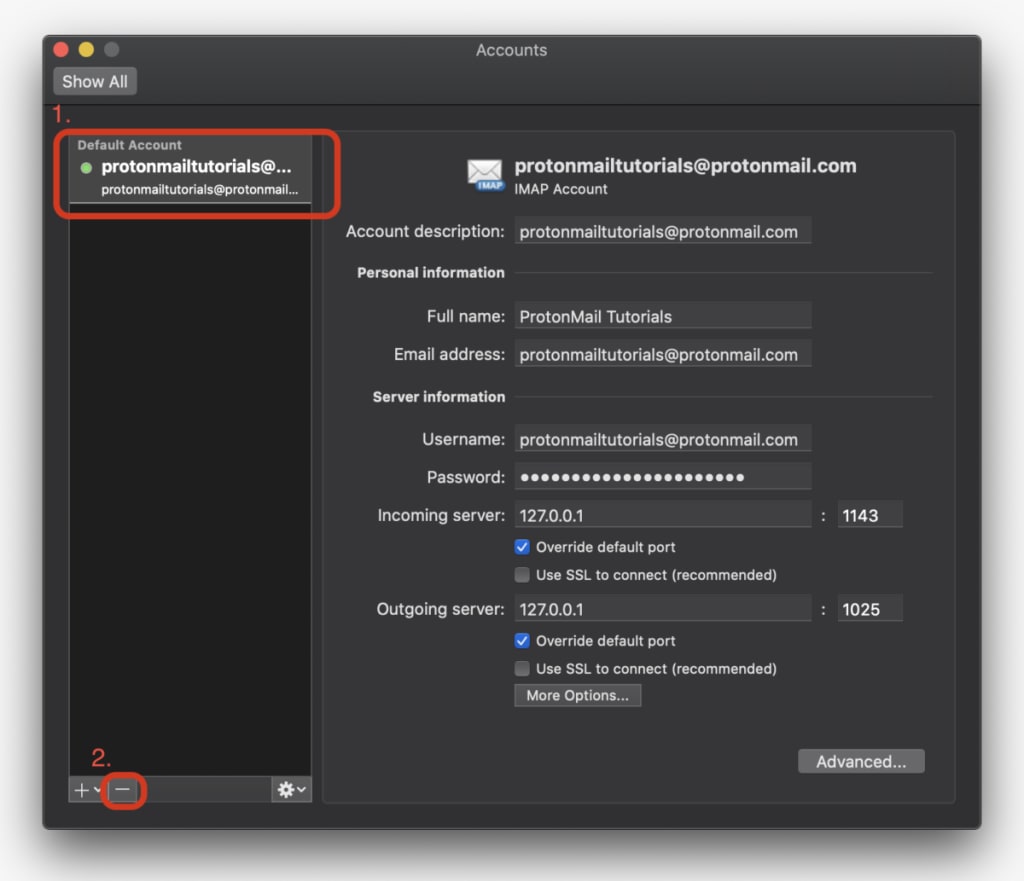Toggle Override default port for incoming server
The image size is (1024, 881).
click(522, 547)
